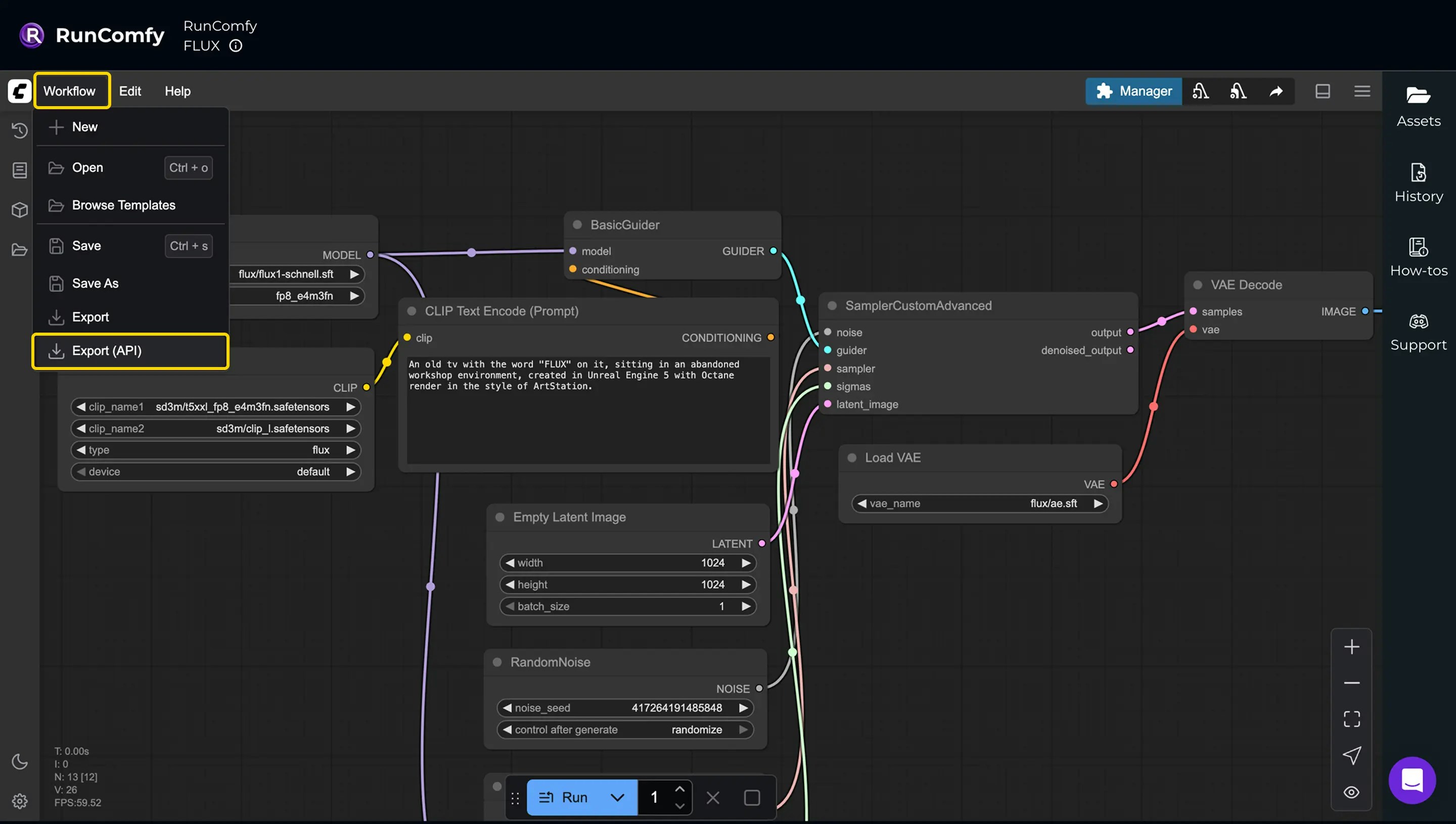Open the Assets panel
1456x824 pixels.
[1419, 106]
